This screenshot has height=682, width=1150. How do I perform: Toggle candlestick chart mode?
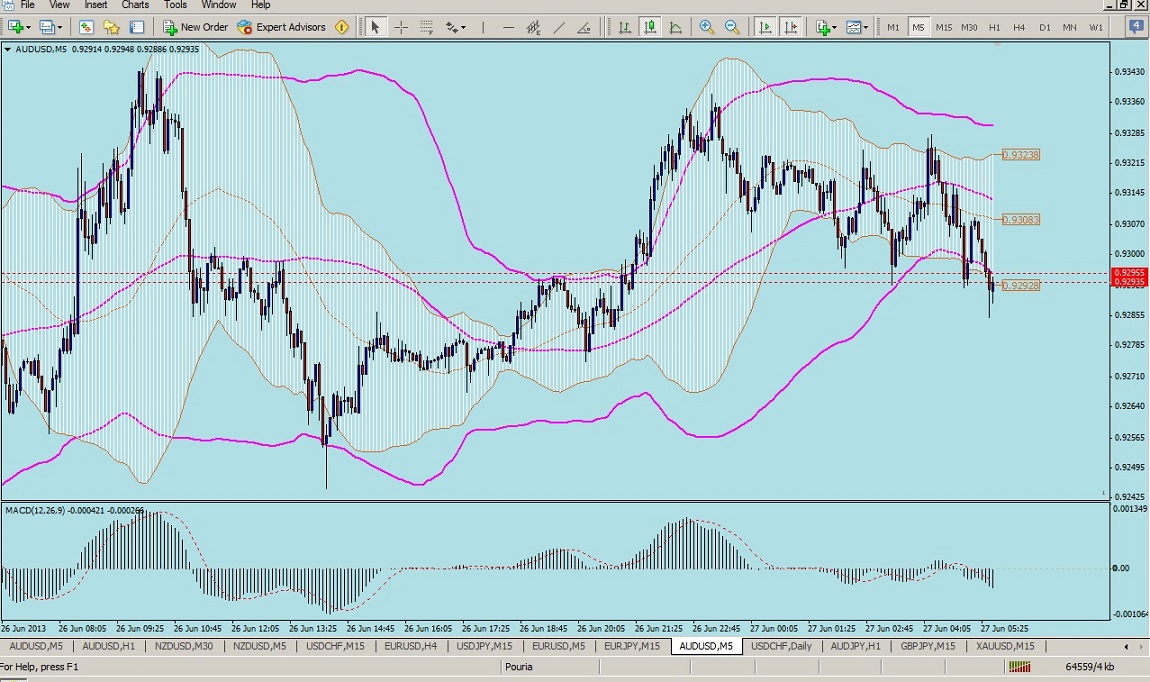[x=651, y=27]
